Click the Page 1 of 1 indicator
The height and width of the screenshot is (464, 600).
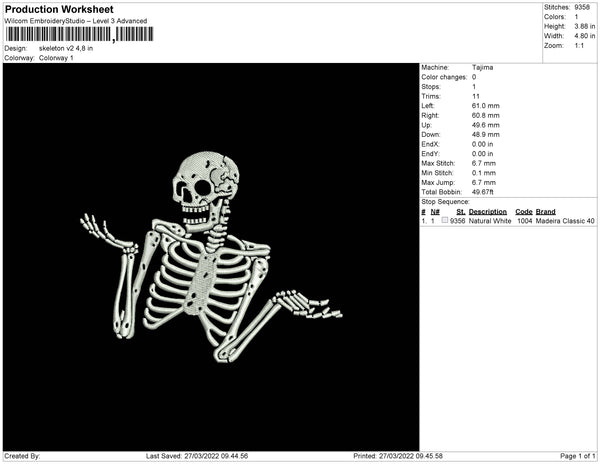(x=577, y=456)
